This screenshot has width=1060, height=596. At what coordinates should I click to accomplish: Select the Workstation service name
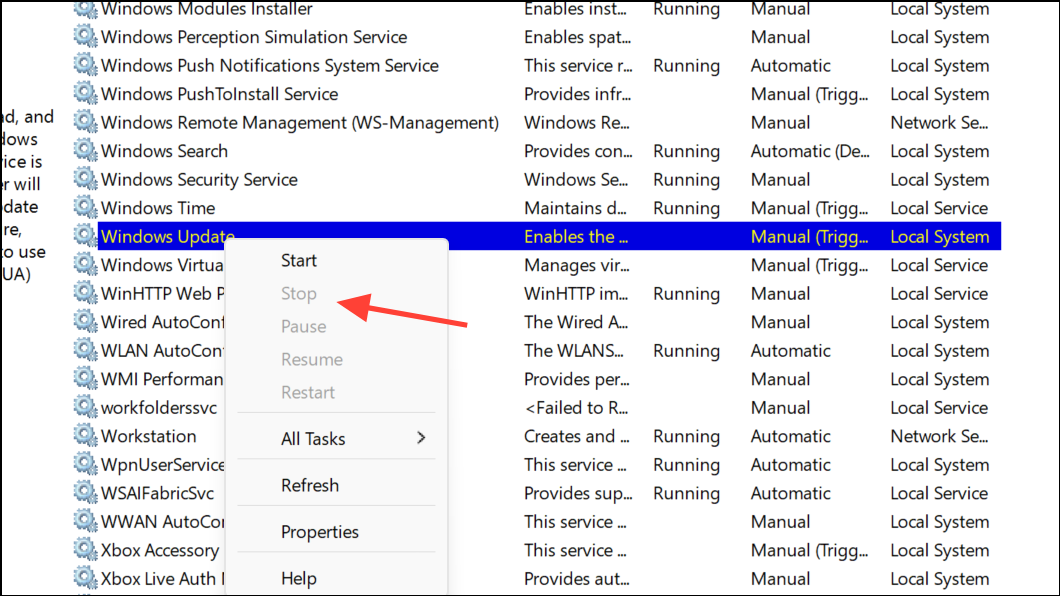click(x=149, y=437)
